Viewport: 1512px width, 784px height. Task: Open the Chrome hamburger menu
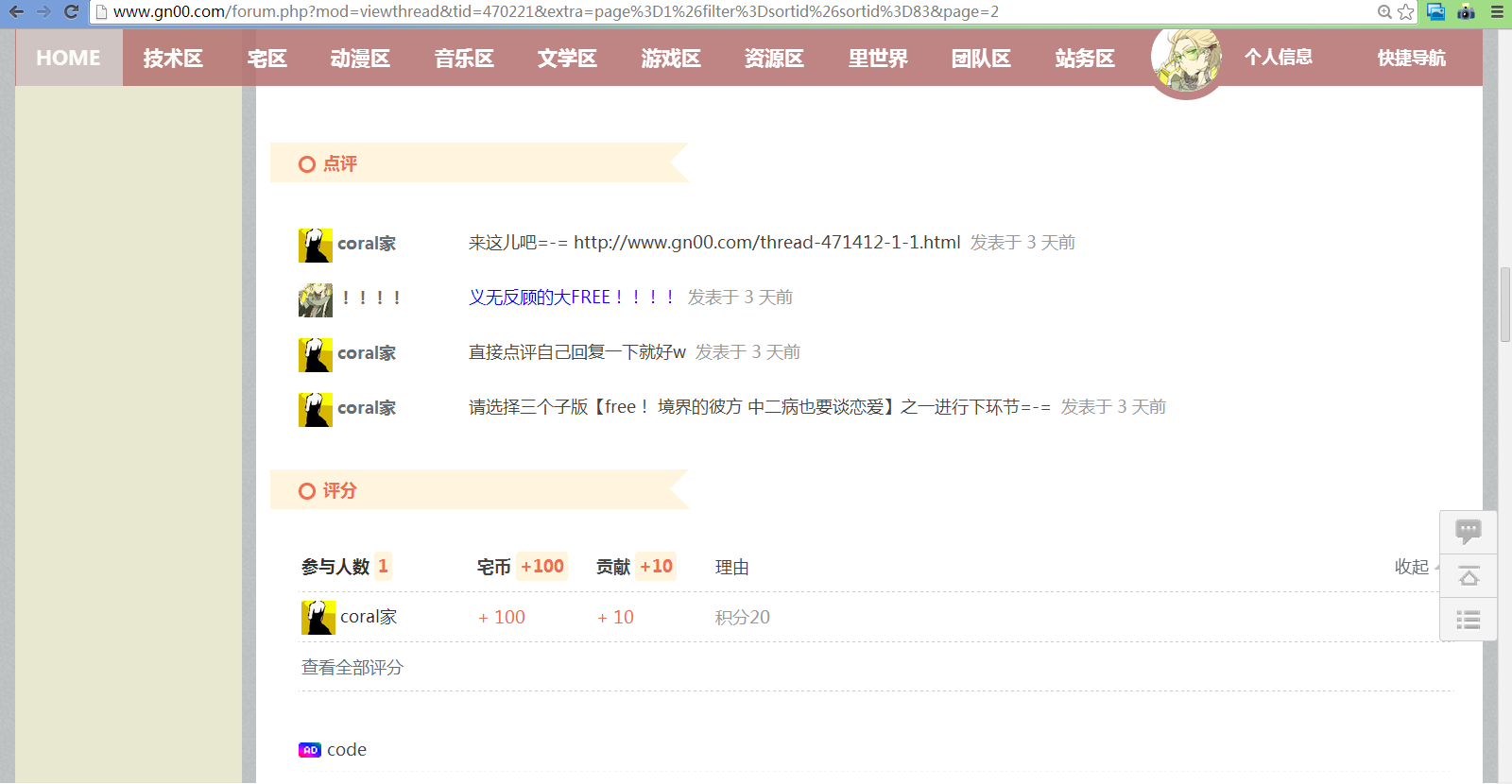coord(1497,12)
